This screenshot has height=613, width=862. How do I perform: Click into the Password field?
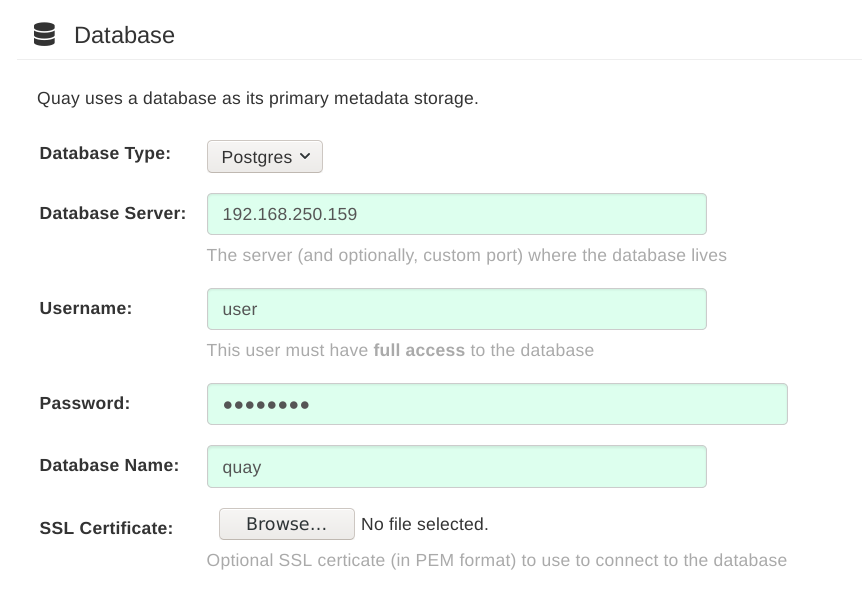(x=497, y=404)
